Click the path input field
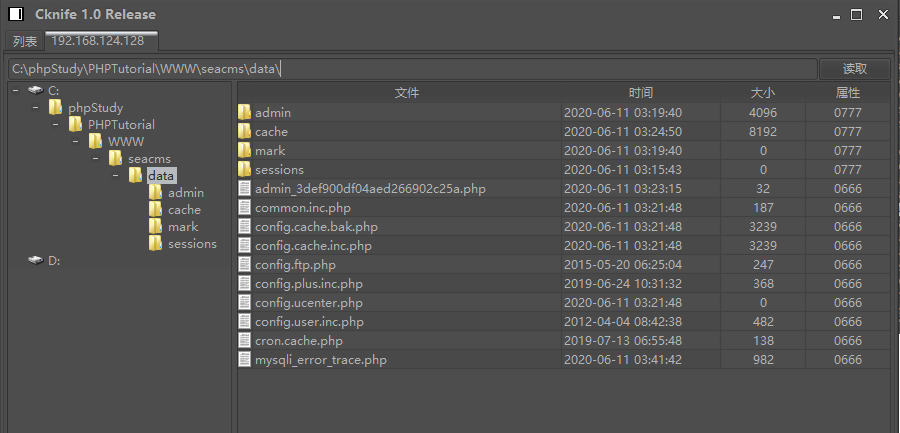 (412, 69)
